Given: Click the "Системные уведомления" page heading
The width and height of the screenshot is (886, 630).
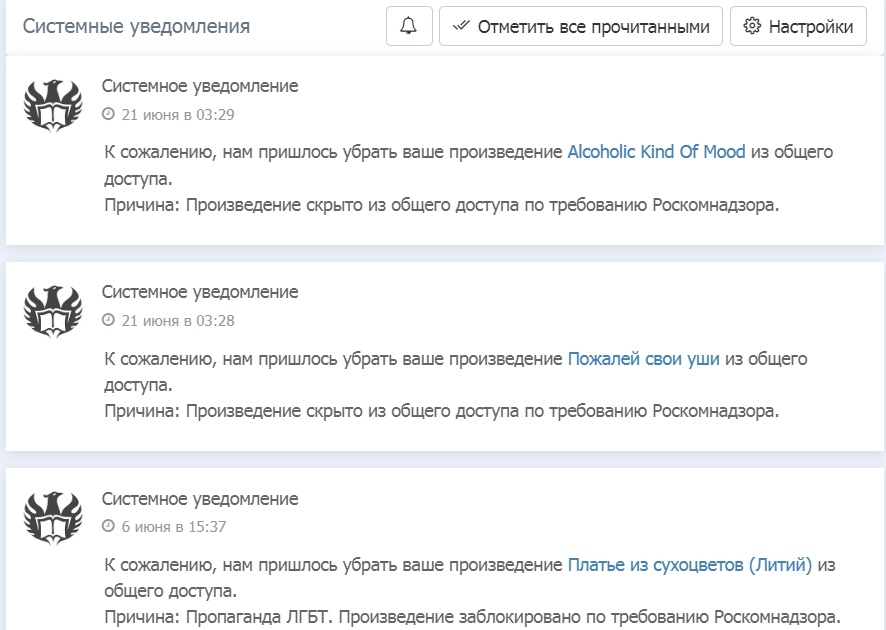Looking at the screenshot, I should [136, 27].
